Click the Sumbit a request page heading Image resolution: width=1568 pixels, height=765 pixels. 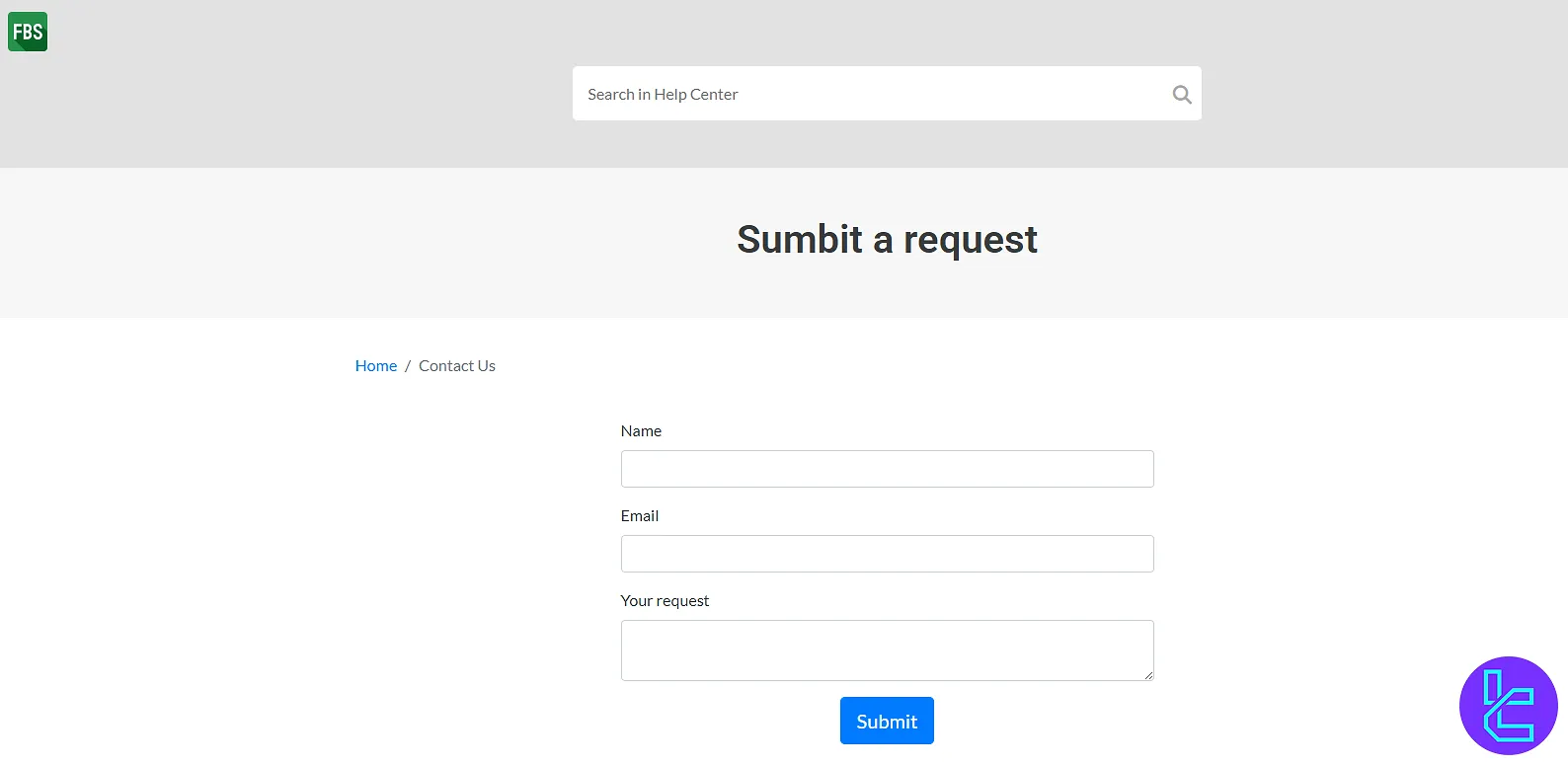click(x=887, y=239)
